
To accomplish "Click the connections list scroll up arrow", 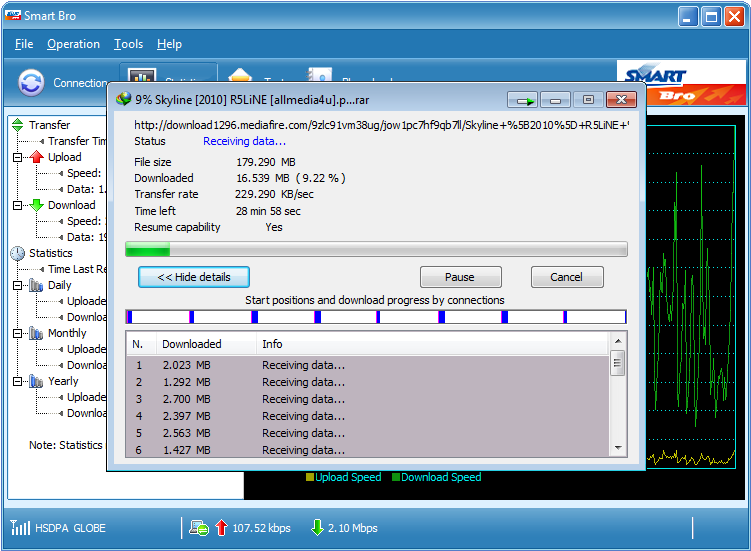I will (x=618, y=341).
